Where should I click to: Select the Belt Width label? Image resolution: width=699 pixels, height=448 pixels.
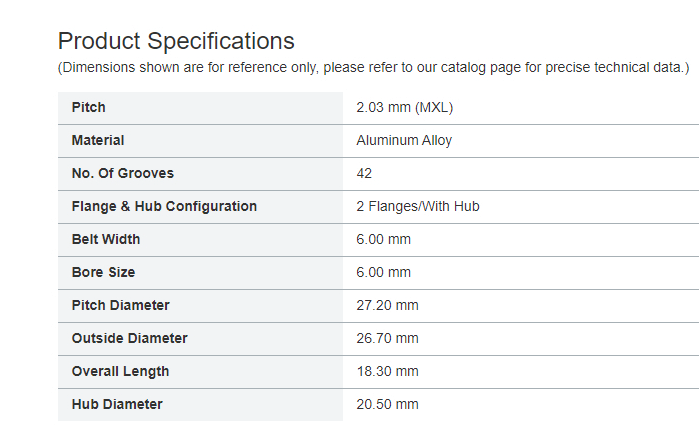(106, 239)
